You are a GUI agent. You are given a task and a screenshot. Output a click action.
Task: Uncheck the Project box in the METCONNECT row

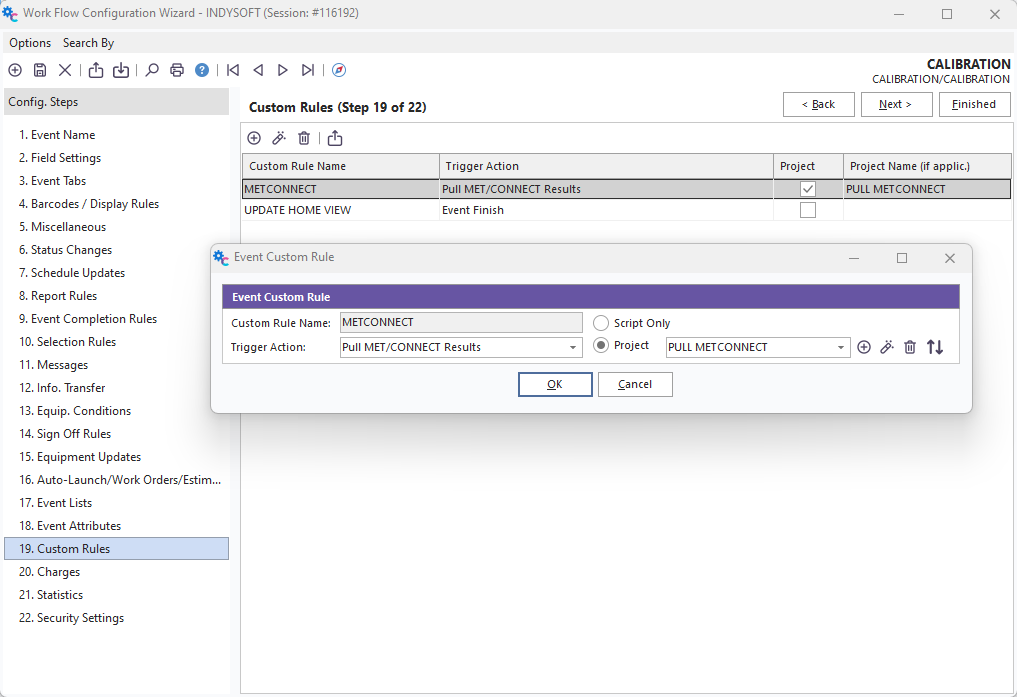click(x=808, y=189)
